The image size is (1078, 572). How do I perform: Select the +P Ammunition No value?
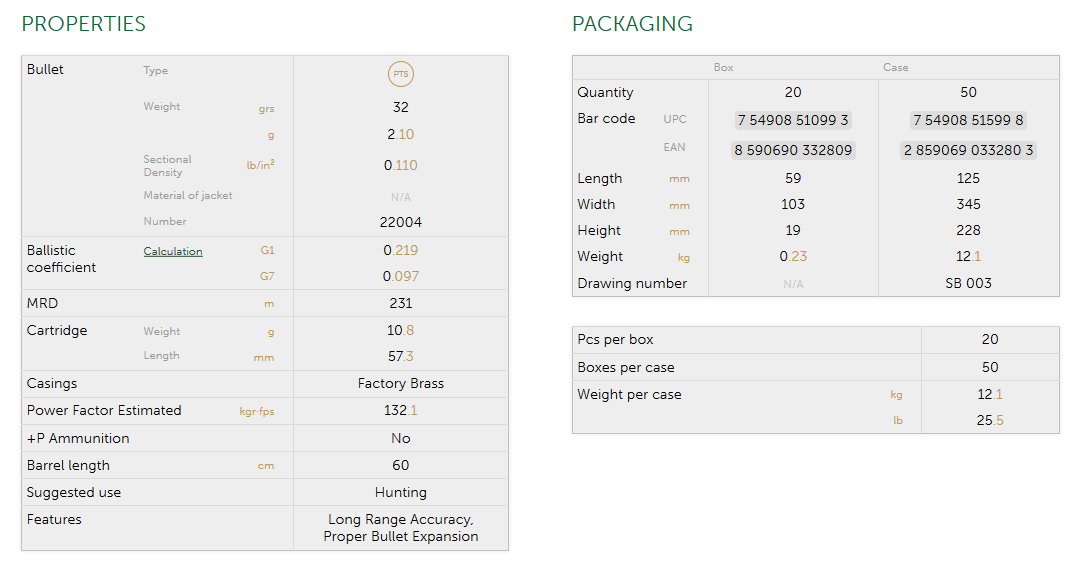(401, 438)
